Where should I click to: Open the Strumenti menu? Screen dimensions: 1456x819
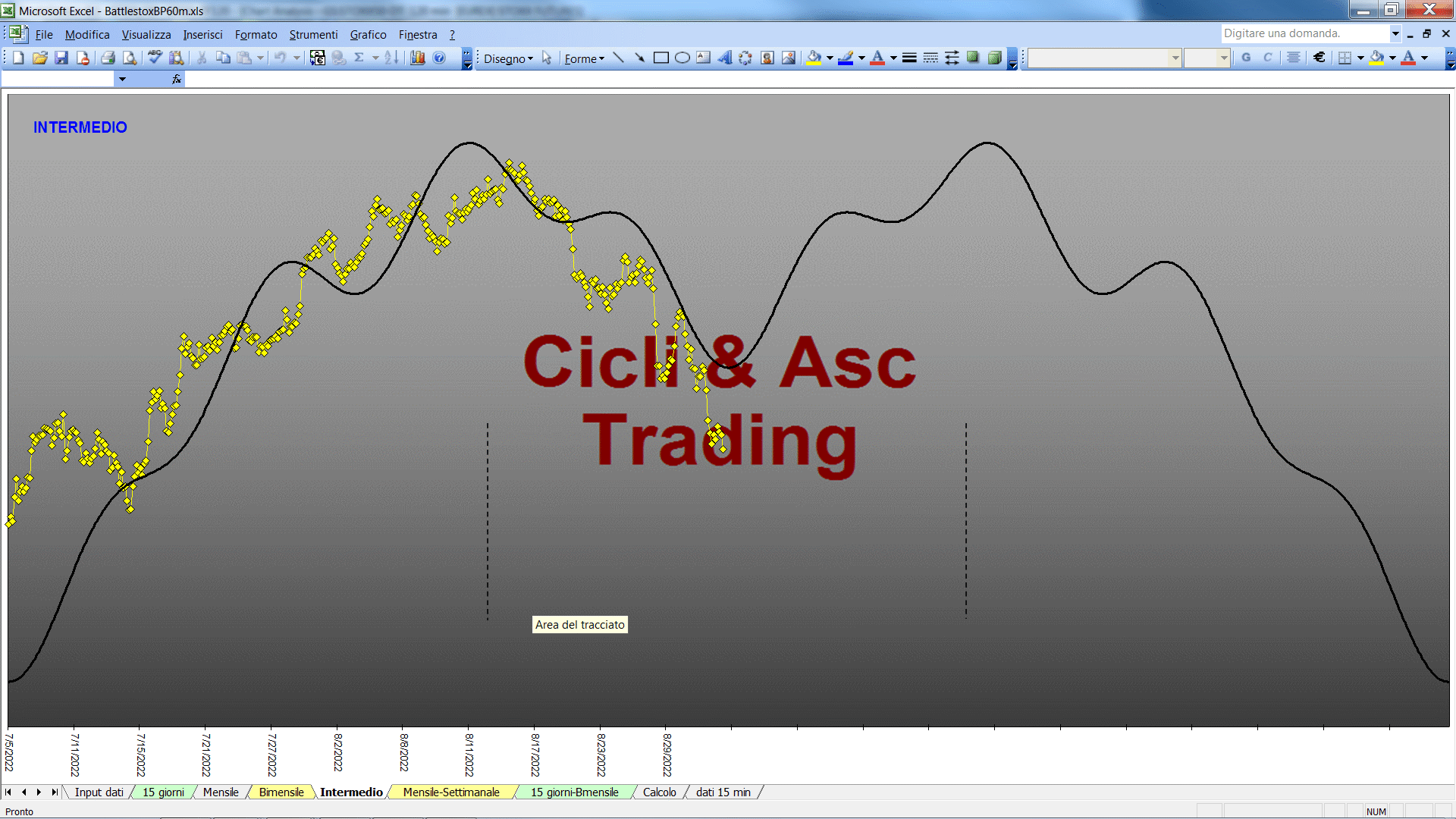click(x=313, y=34)
